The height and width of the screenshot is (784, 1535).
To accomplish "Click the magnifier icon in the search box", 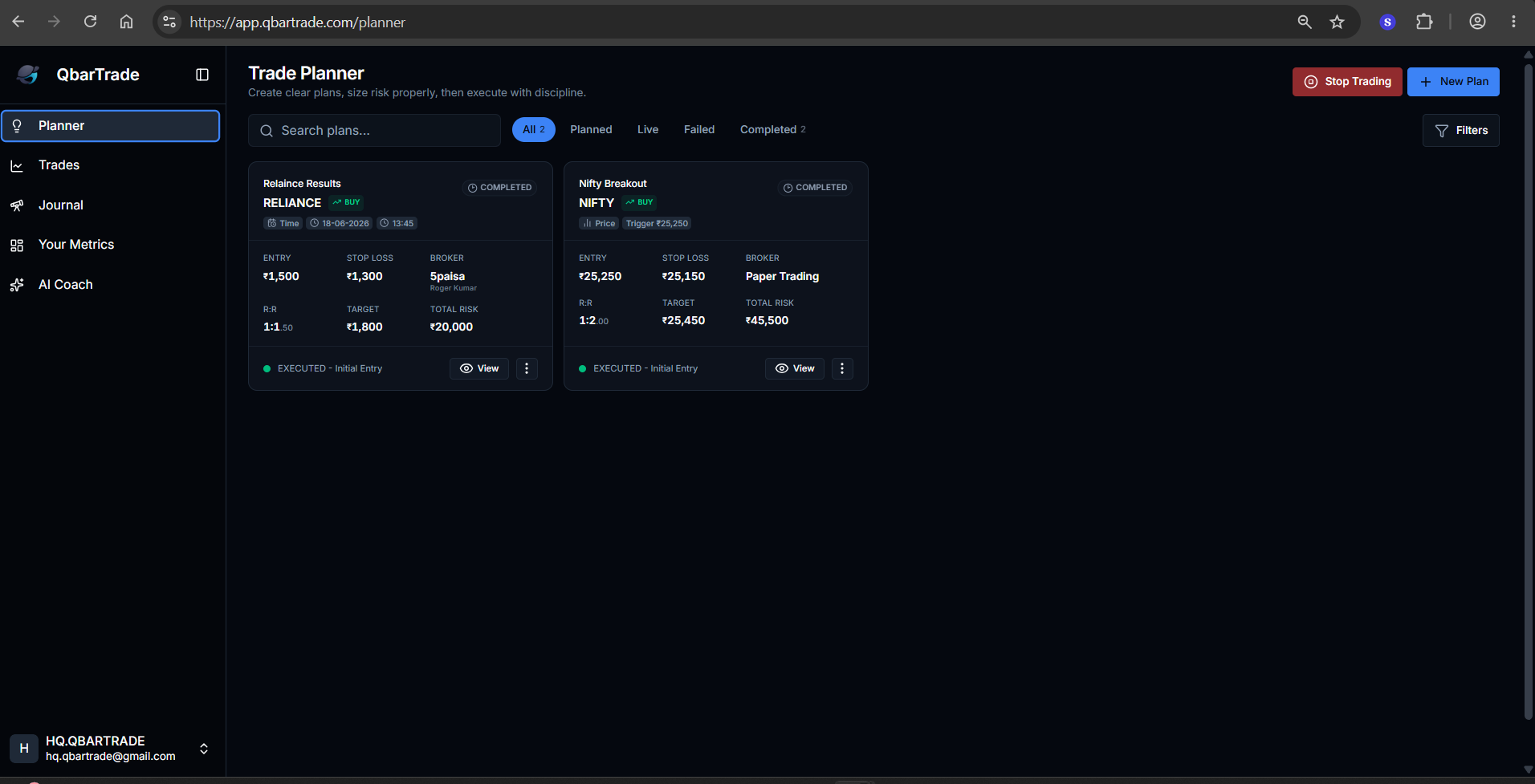I will pos(267,131).
